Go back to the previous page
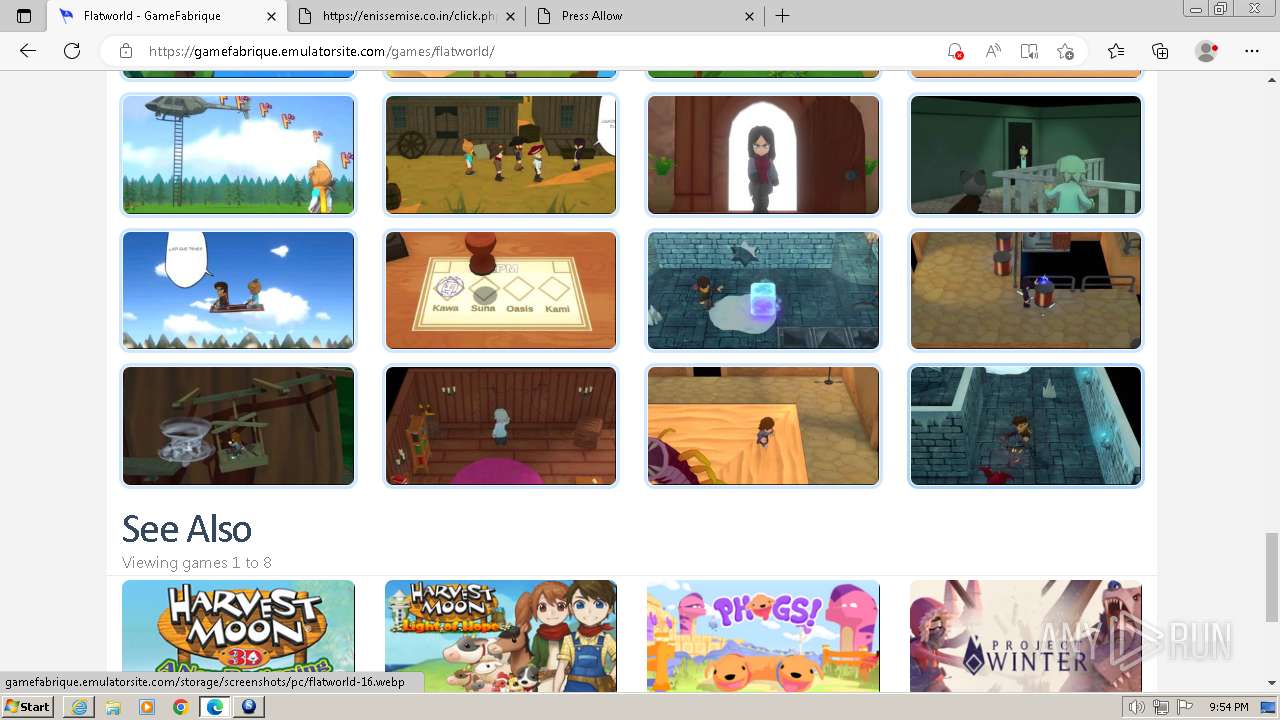 28,51
